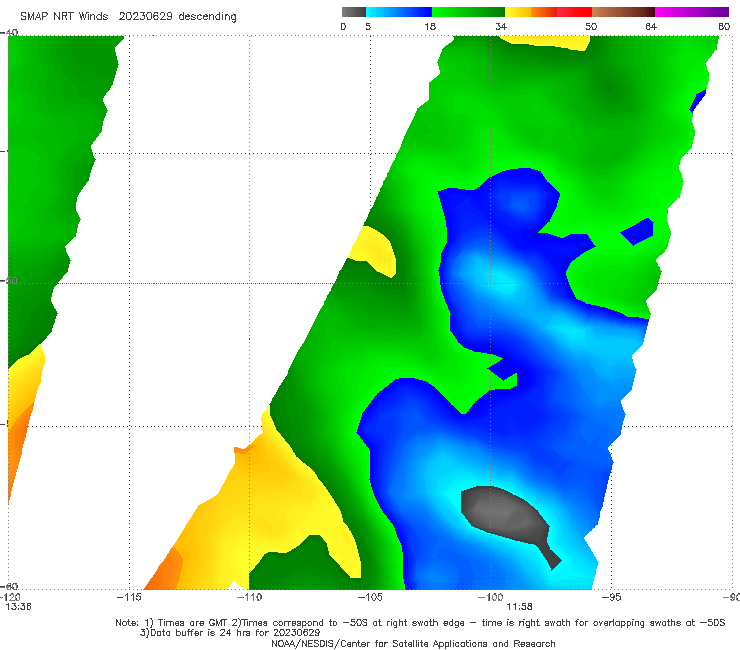Click the longitude label '-120'
This screenshot has width=740, height=650.
[10, 598]
